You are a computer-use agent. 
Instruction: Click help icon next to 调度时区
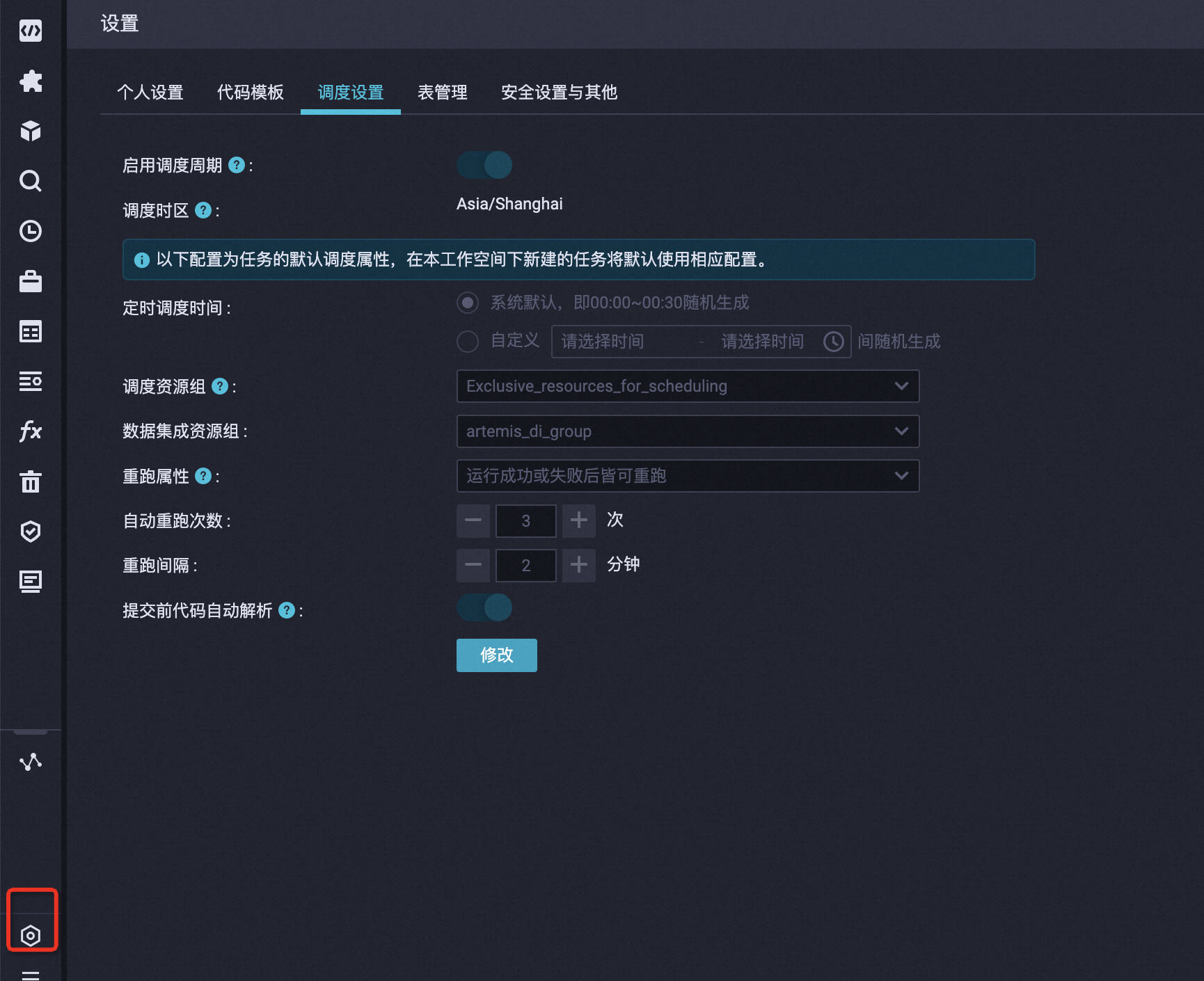203,210
